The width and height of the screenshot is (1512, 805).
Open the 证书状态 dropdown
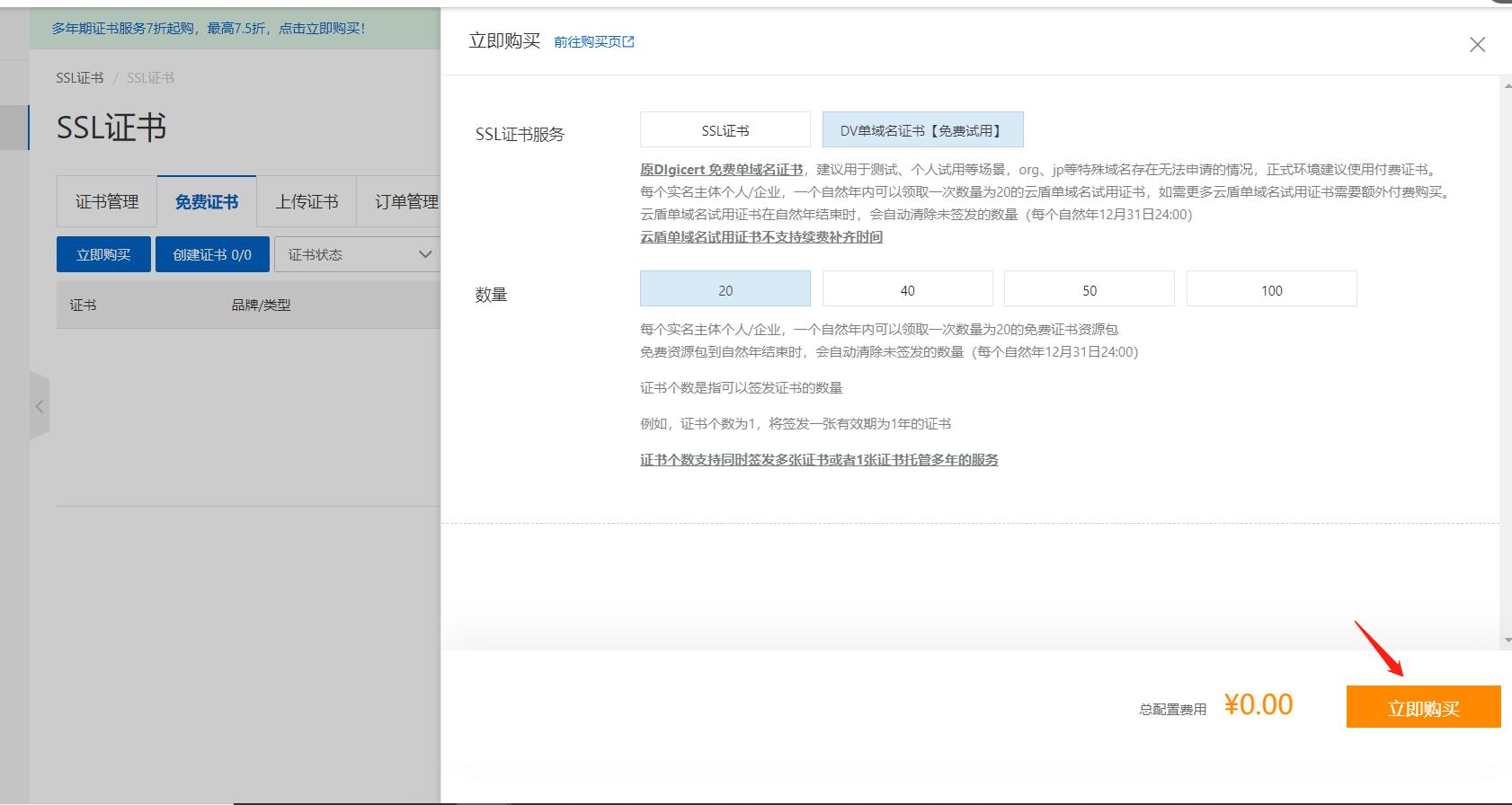[358, 254]
